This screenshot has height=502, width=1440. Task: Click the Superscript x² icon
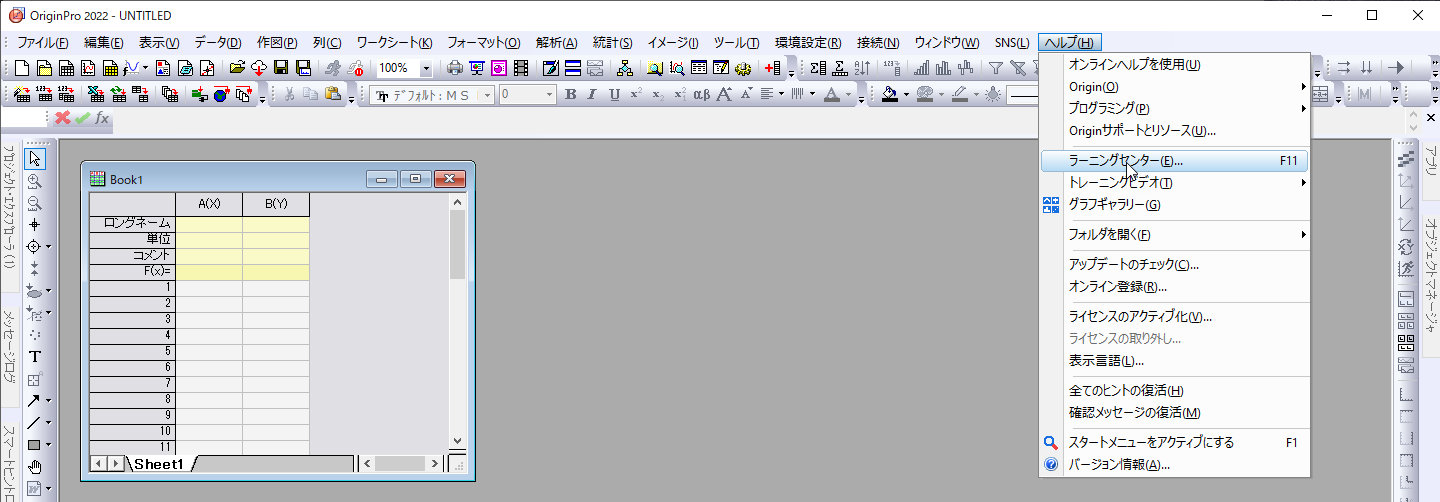(636, 94)
